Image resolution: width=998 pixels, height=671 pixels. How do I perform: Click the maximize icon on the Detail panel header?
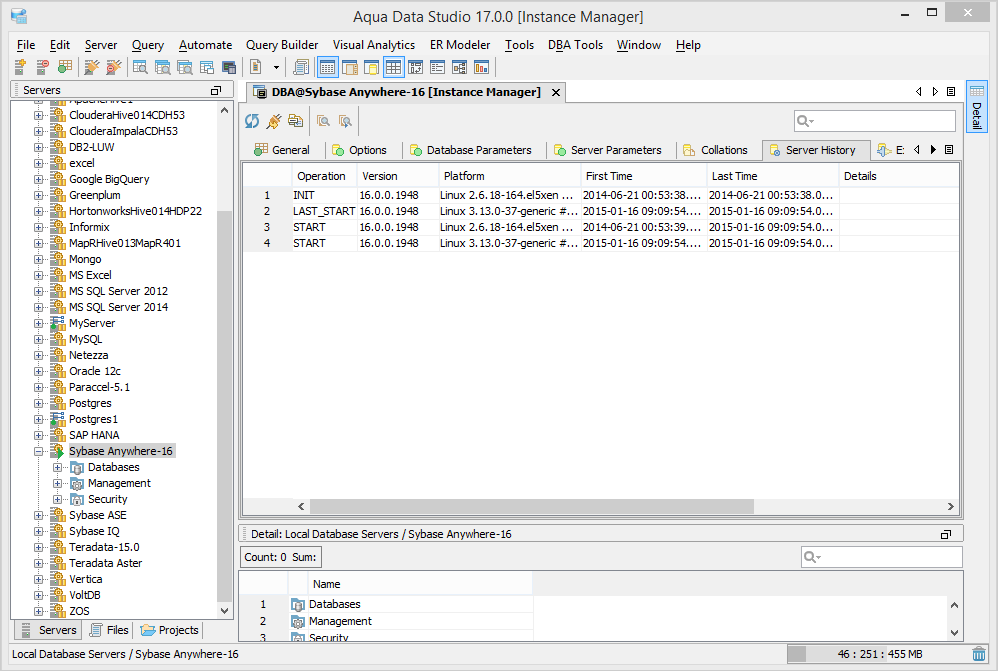[x=946, y=534]
